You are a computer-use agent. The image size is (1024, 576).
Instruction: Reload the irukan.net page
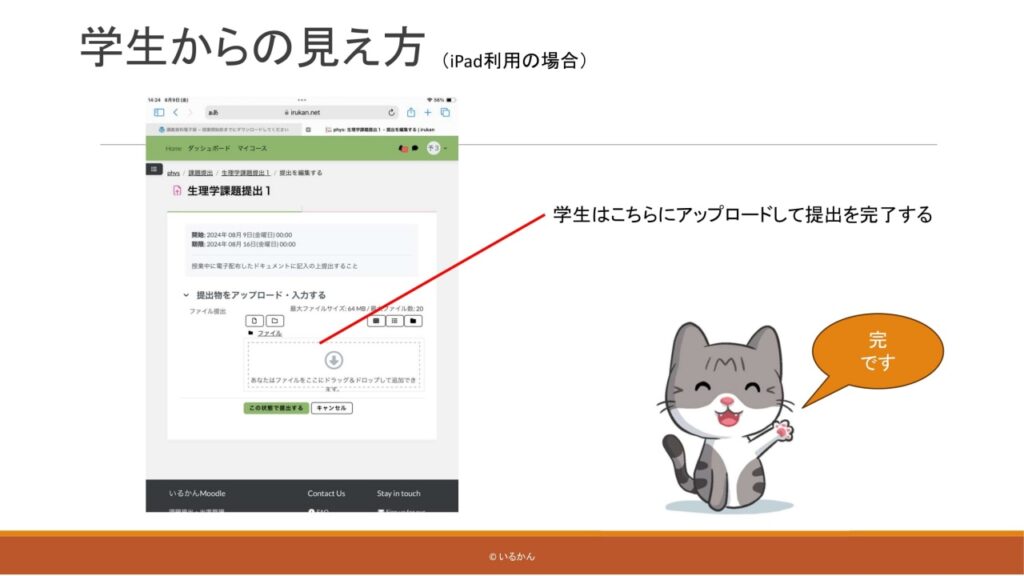(392, 113)
